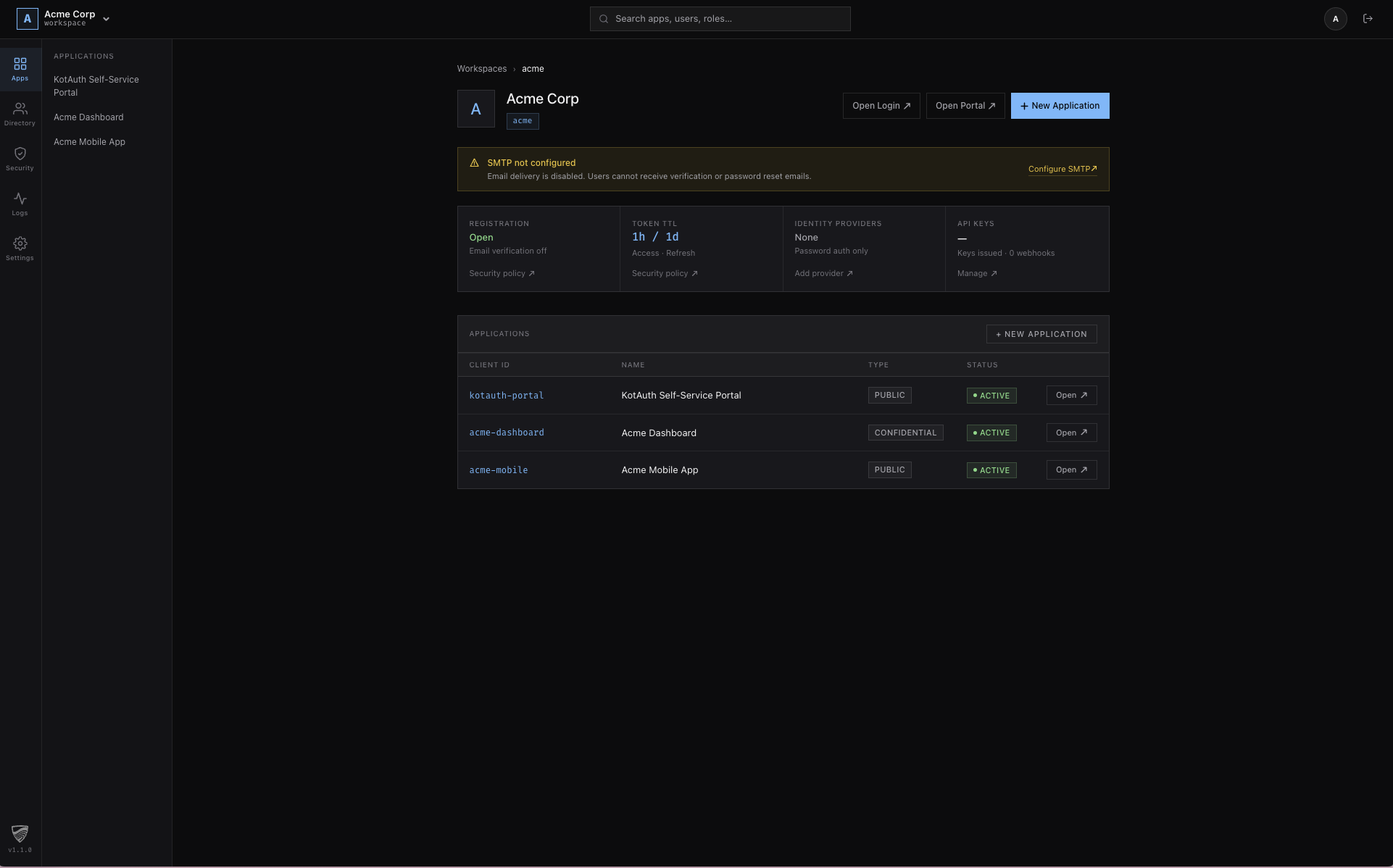
Task: Open the Logs activity icon
Action: [x=20, y=204]
